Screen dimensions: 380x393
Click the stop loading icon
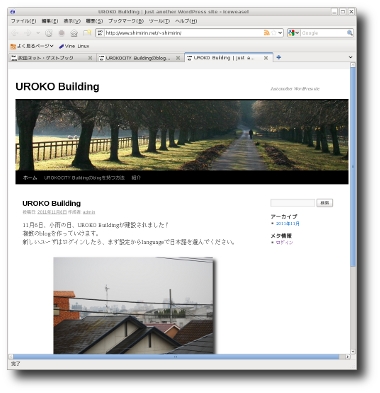coord(61,33)
